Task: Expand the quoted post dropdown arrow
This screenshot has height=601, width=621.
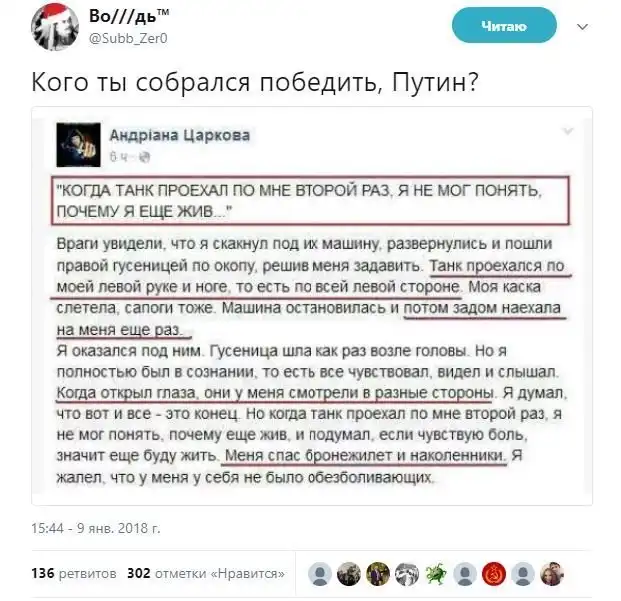Action: (568, 131)
